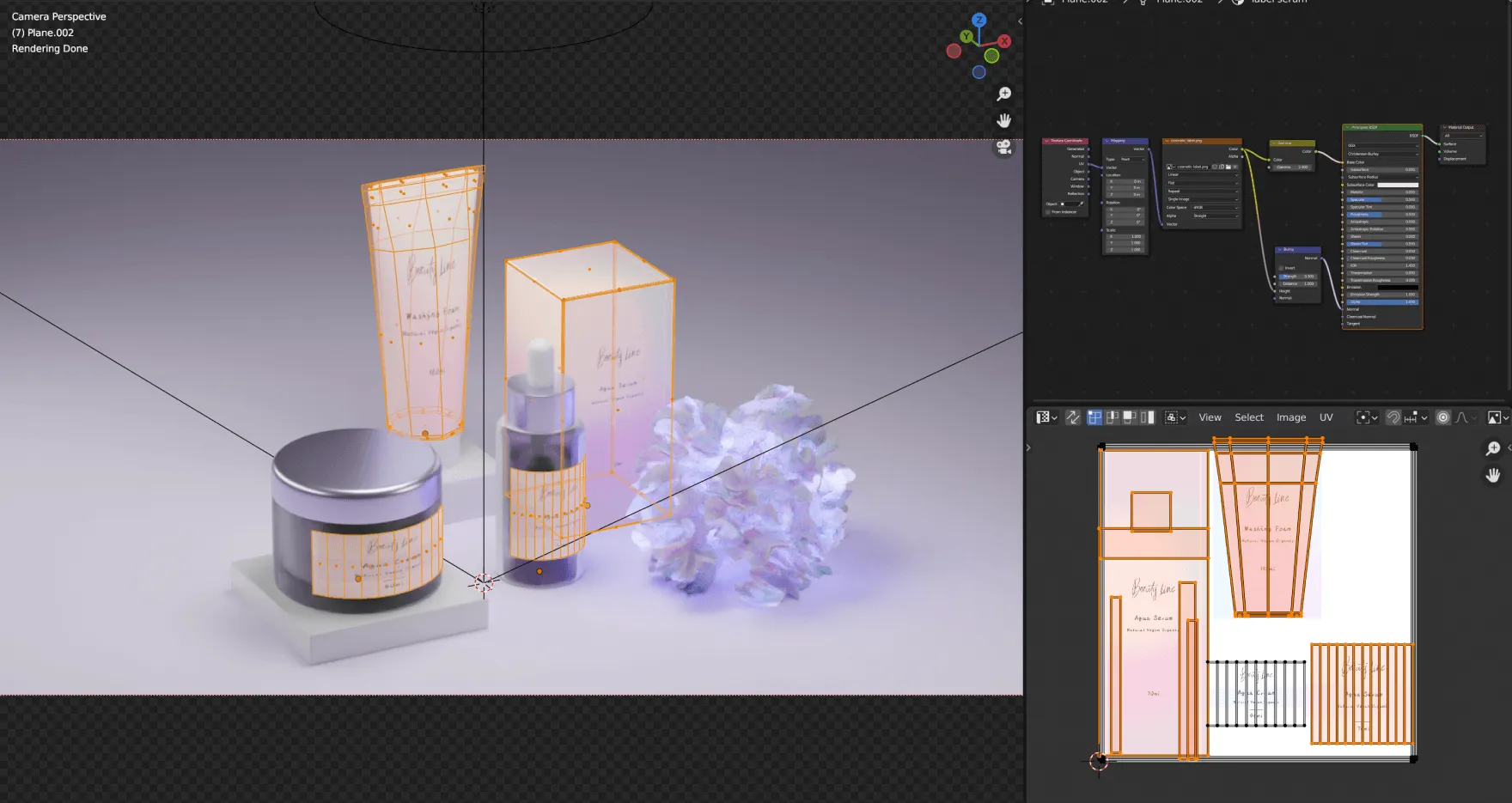The width and height of the screenshot is (1512, 803).
Task: Switch to island select mode in UV editor
Action: 1149,417
